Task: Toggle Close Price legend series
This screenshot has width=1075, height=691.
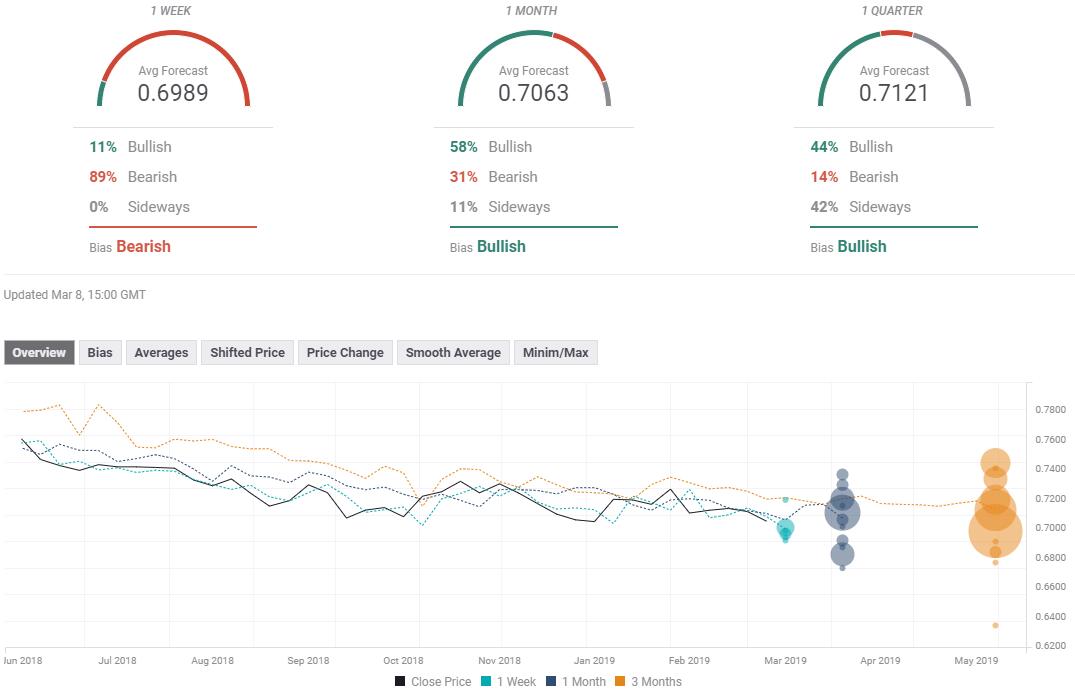Action: click(x=433, y=681)
